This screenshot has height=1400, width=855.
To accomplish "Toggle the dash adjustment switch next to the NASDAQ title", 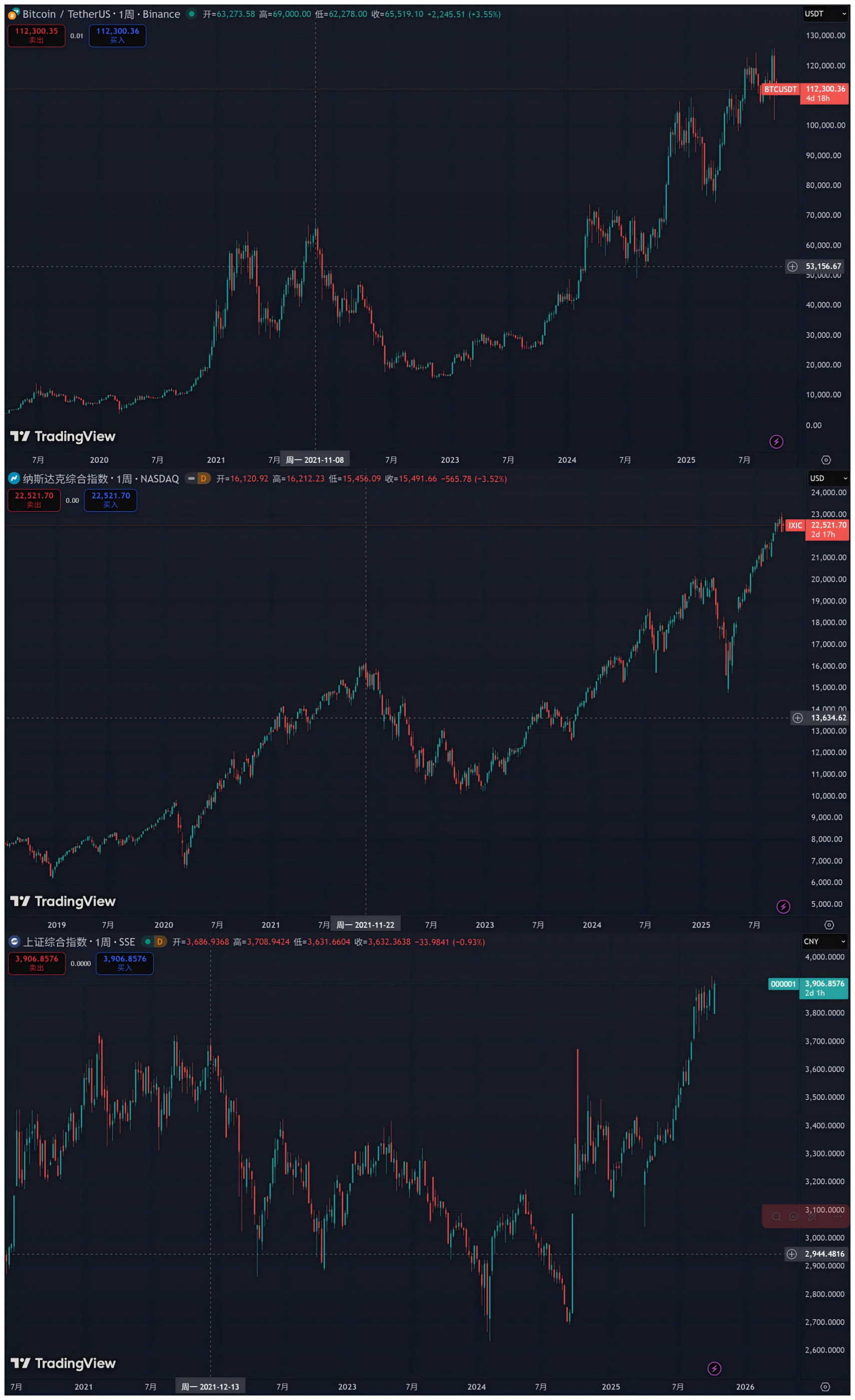I will click(x=192, y=478).
